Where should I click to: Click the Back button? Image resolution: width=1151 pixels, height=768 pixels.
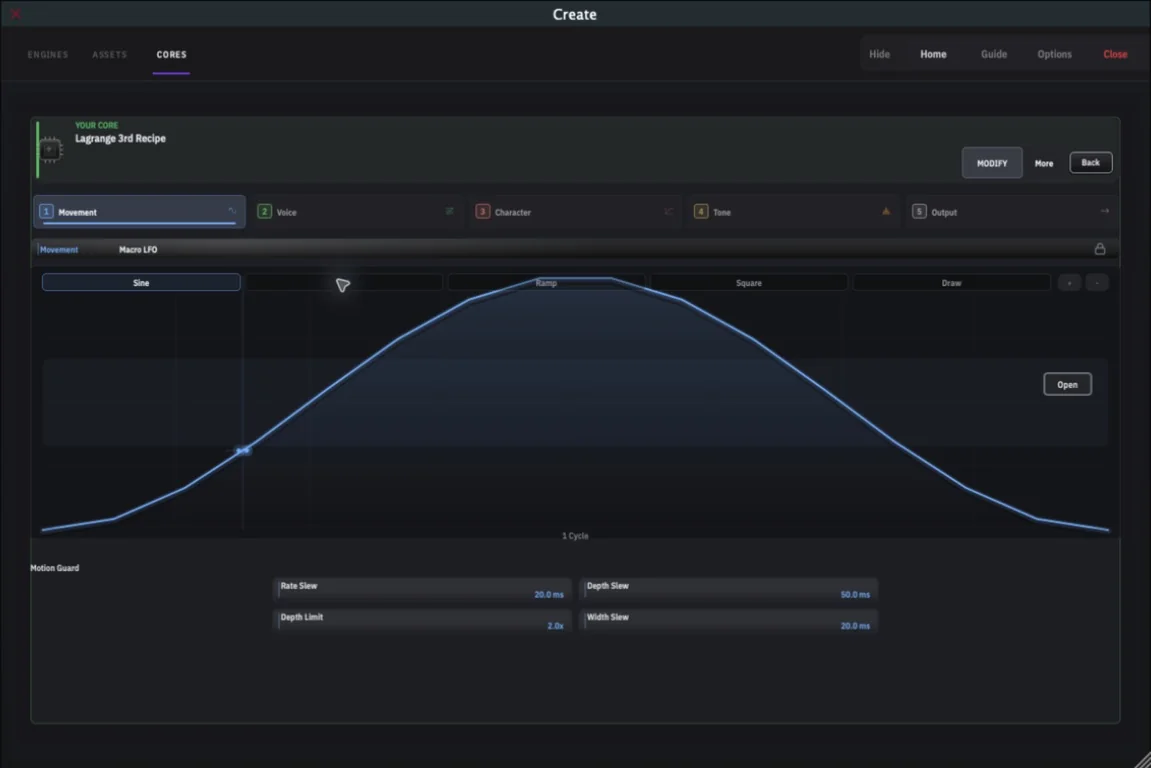[1090, 162]
